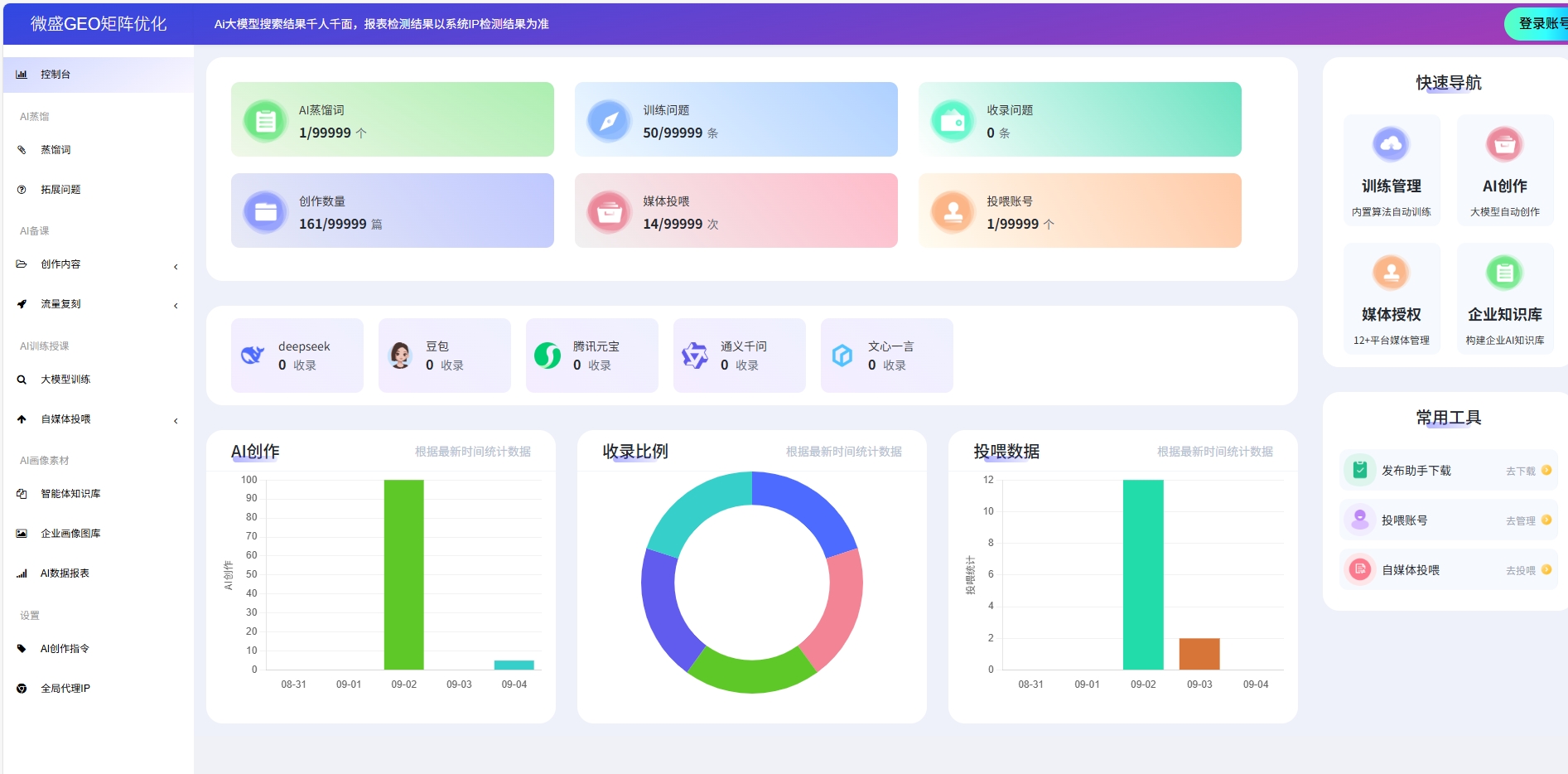Open the 蒸馏词 menu item
The width and height of the screenshot is (1568, 774).
(x=55, y=150)
